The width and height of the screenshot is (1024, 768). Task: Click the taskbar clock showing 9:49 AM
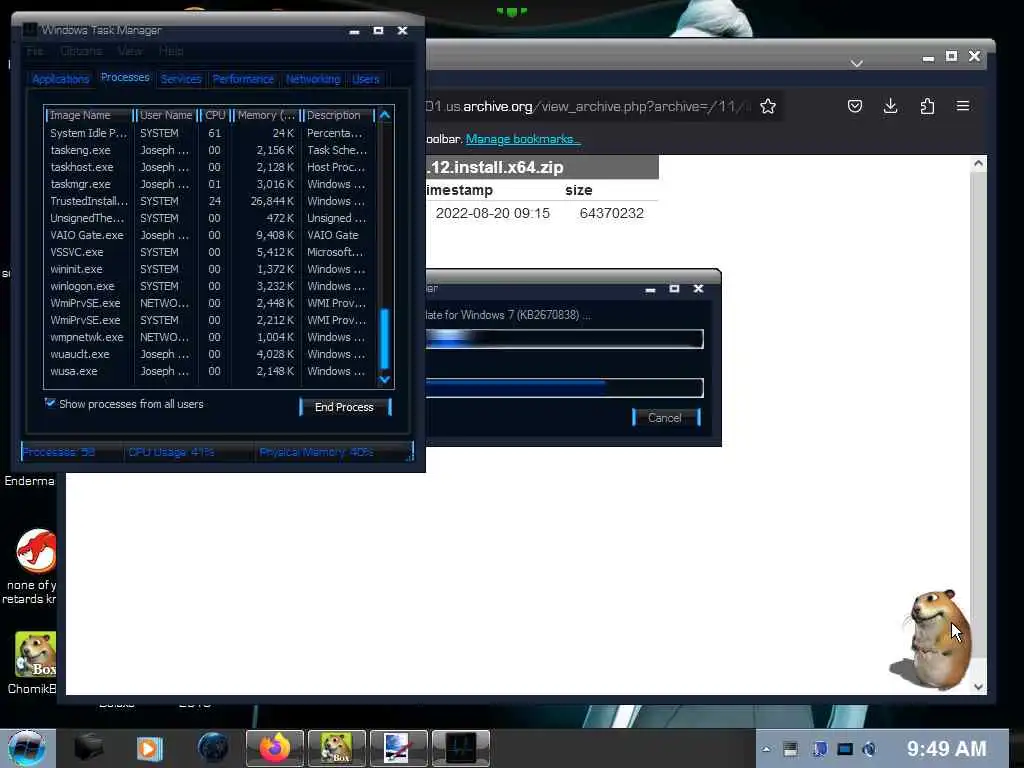point(946,748)
